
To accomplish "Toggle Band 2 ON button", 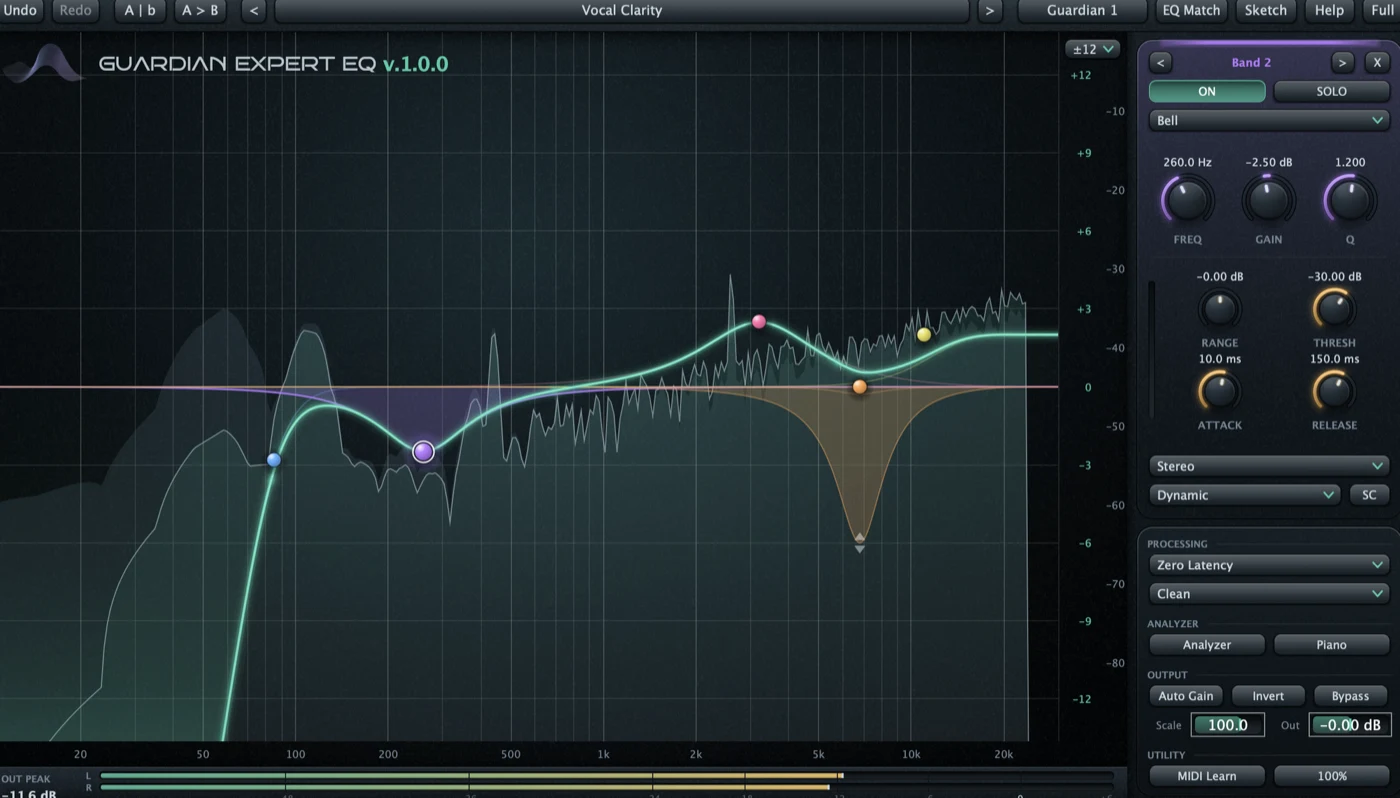I will click(x=1207, y=91).
